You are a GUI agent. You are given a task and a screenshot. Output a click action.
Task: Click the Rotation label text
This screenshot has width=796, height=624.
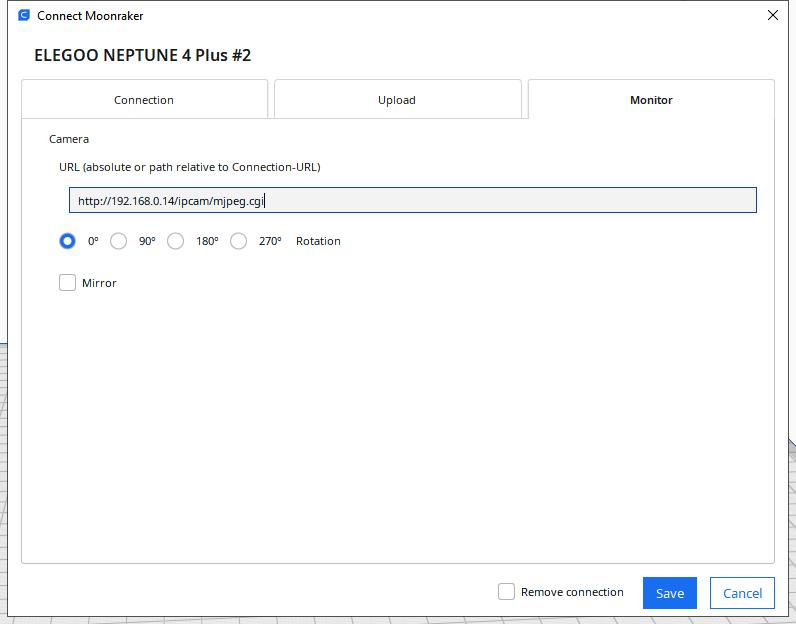(x=318, y=241)
